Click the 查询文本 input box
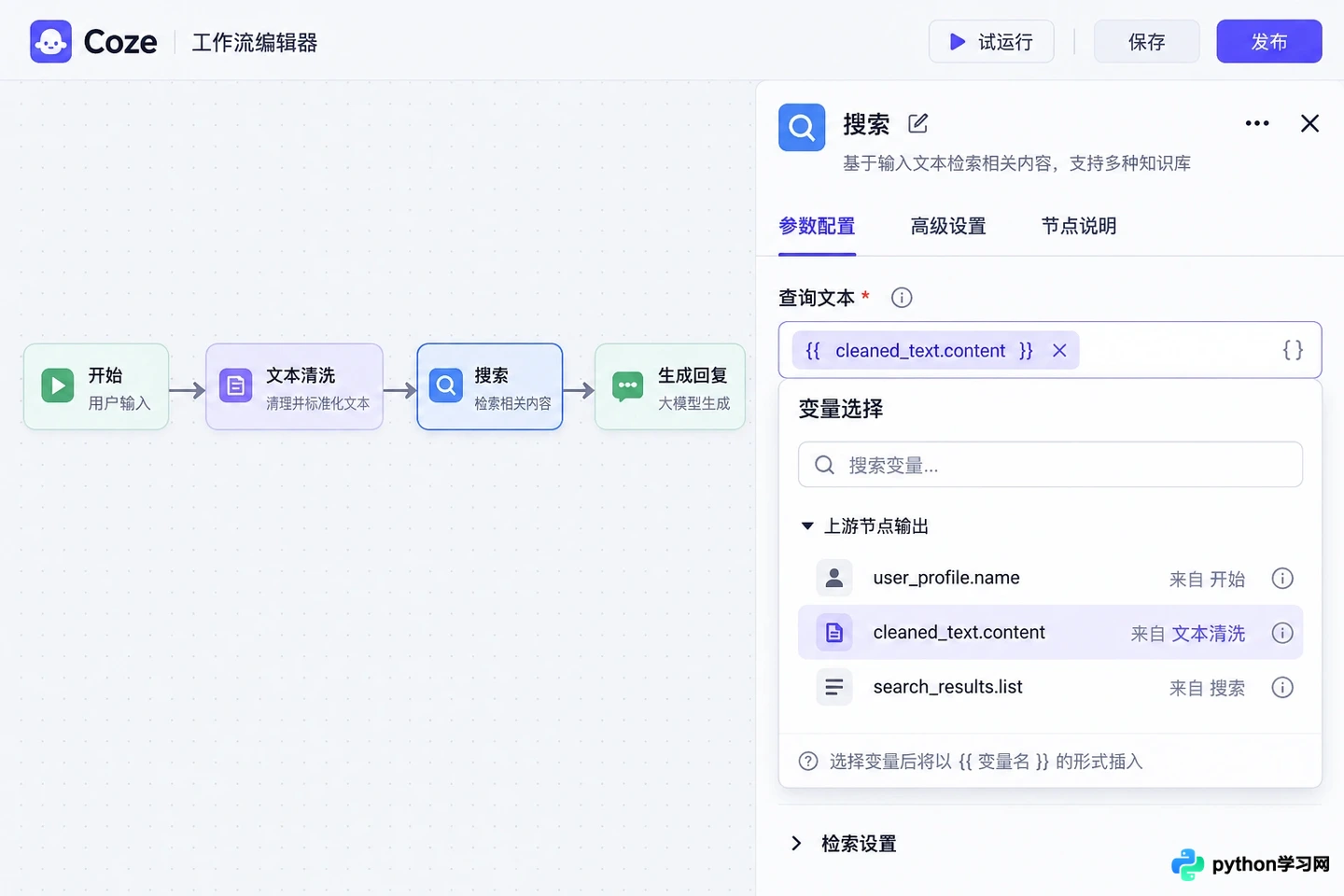This screenshot has height=896, width=1344. [x=1050, y=350]
